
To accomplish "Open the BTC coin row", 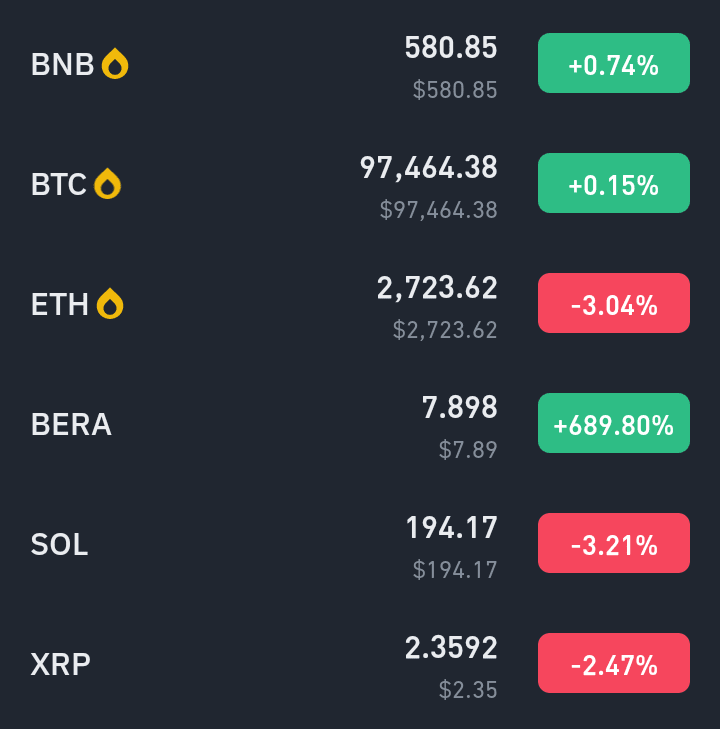I will 360,184.
